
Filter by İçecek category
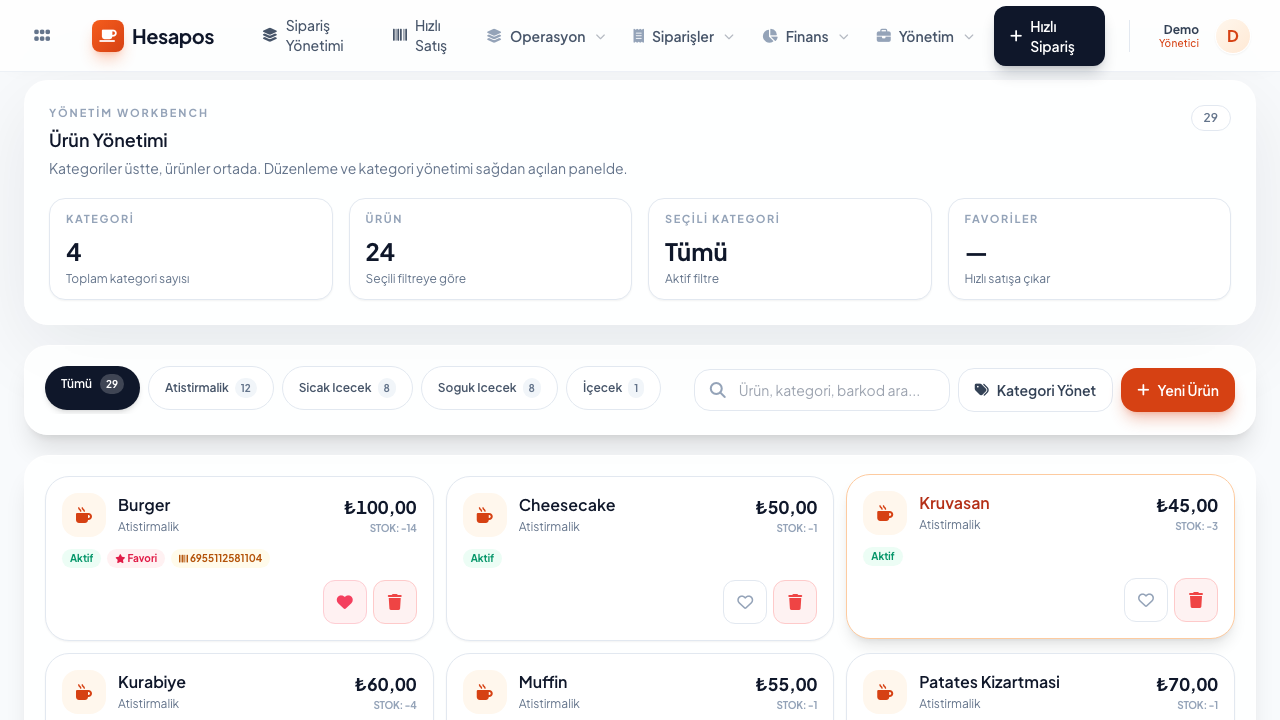tap(613, 388)
